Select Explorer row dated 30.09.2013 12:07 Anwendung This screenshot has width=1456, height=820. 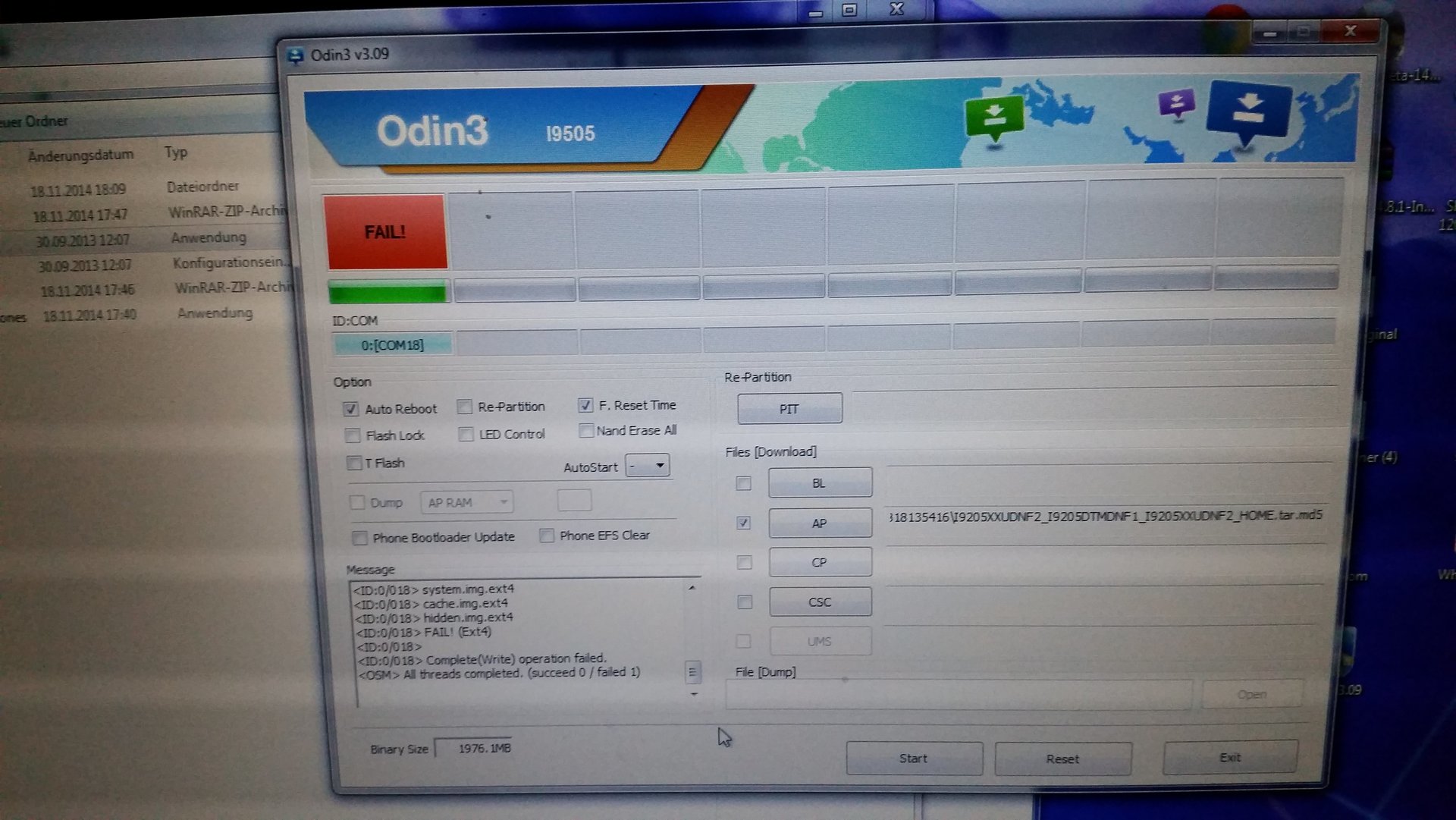(x=144, y=239)
